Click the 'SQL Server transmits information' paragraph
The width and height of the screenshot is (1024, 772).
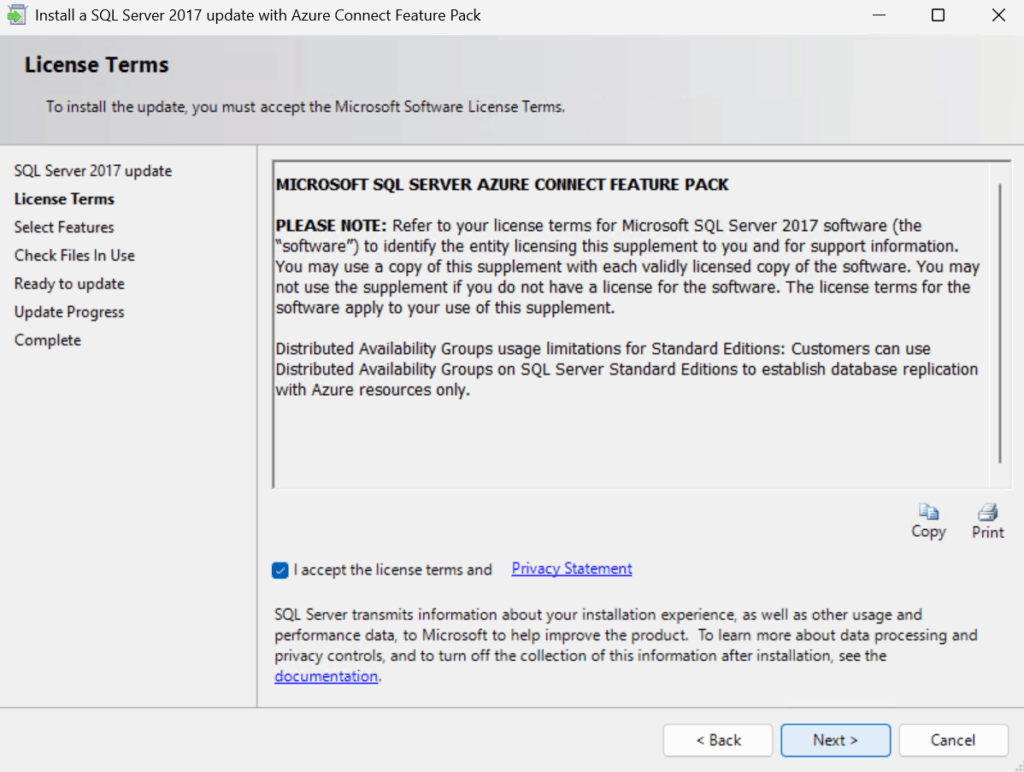(626, 645)
